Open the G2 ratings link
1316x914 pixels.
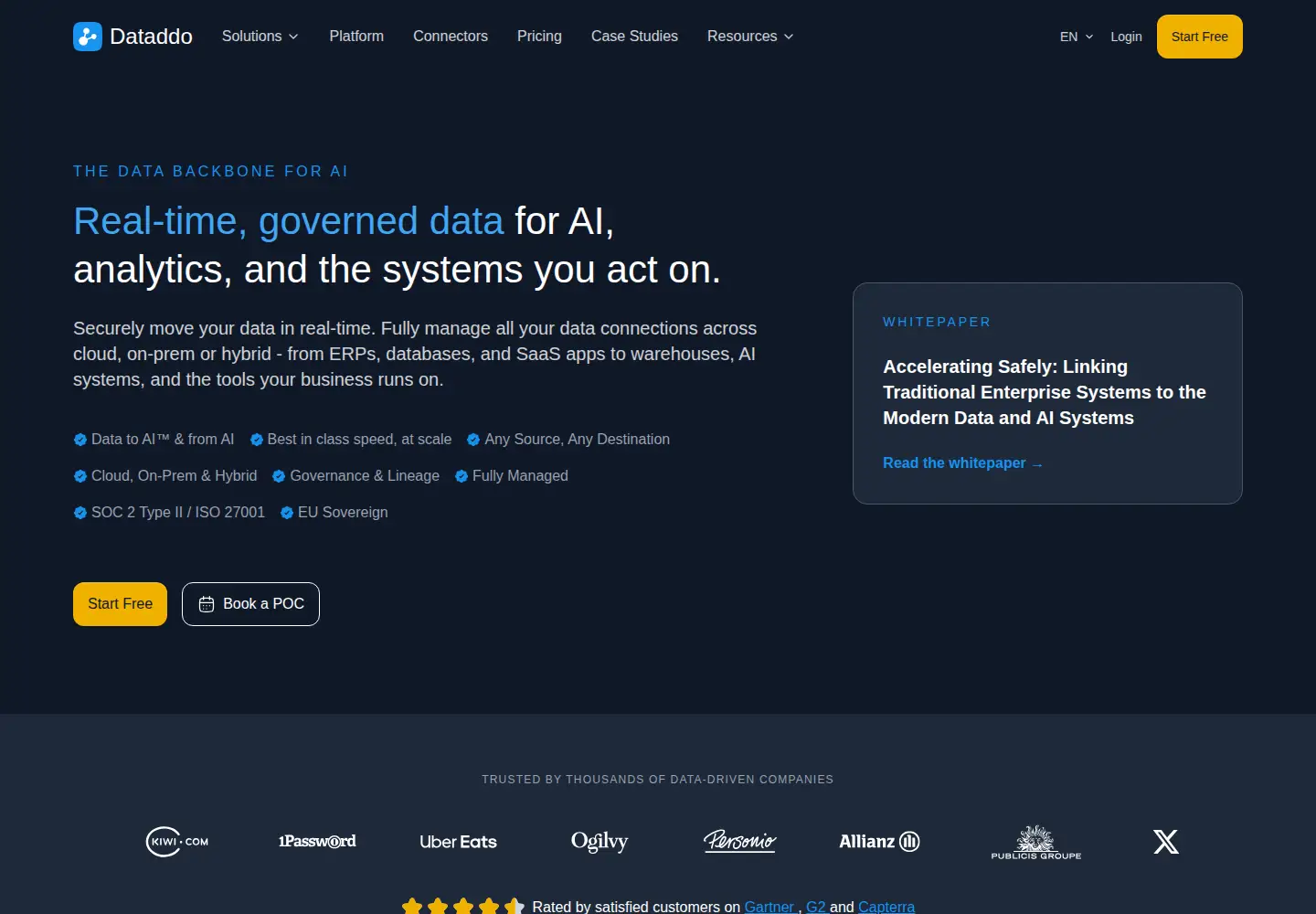(816, 907)
